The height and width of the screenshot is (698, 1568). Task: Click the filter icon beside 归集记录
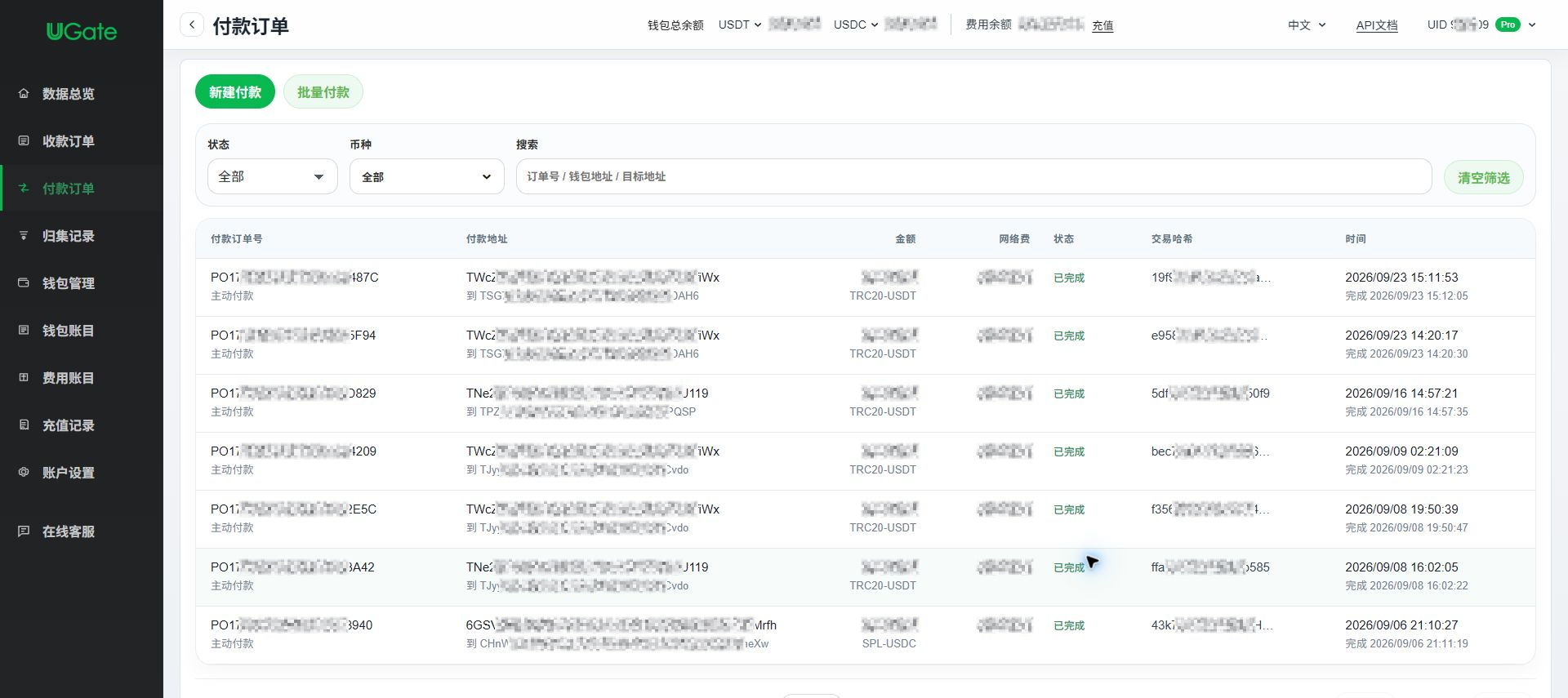coord(24,235)
